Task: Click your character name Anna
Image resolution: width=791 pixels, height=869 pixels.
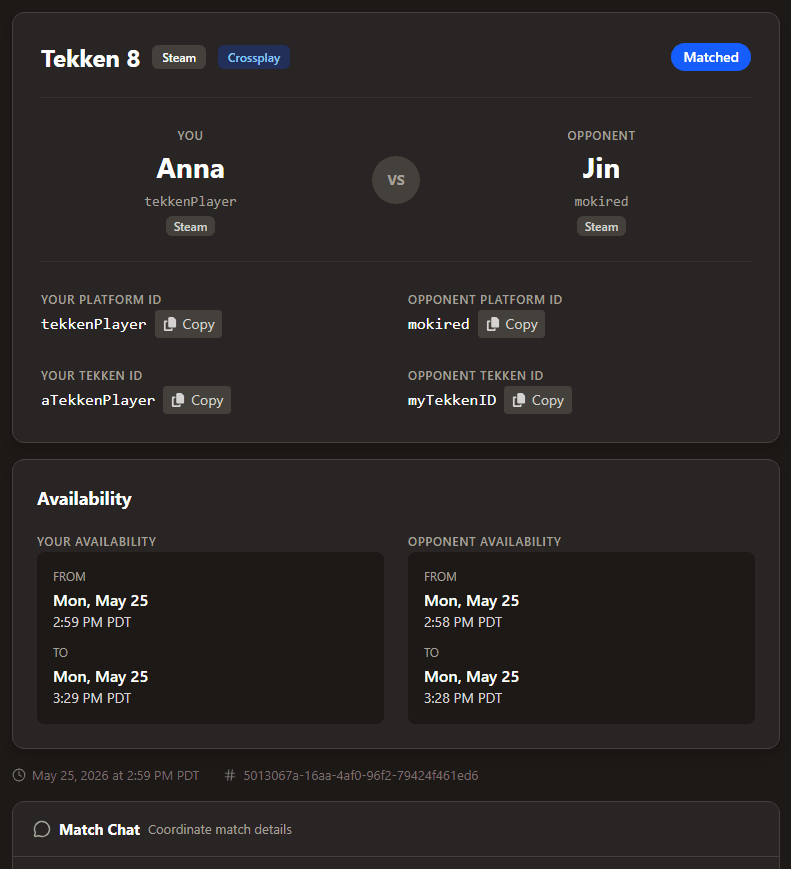Action: [190, 168]
